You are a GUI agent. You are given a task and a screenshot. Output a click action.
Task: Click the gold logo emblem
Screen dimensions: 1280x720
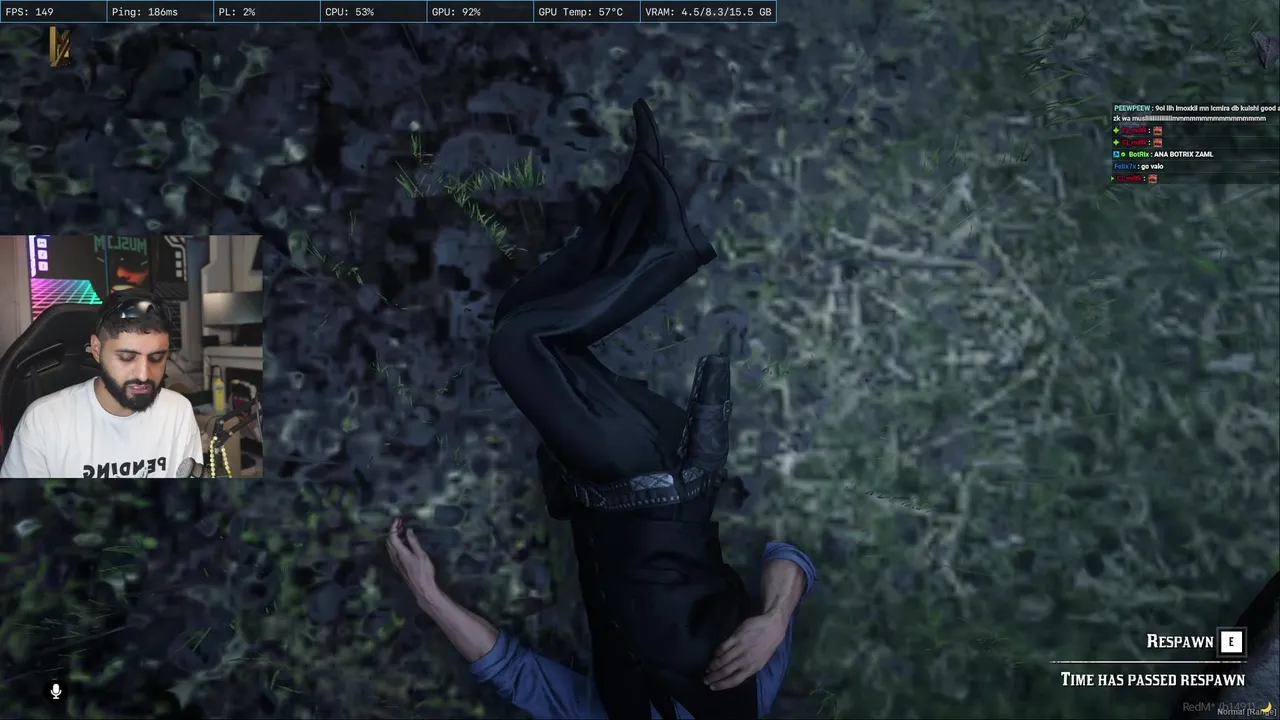(x=59, y=47)
